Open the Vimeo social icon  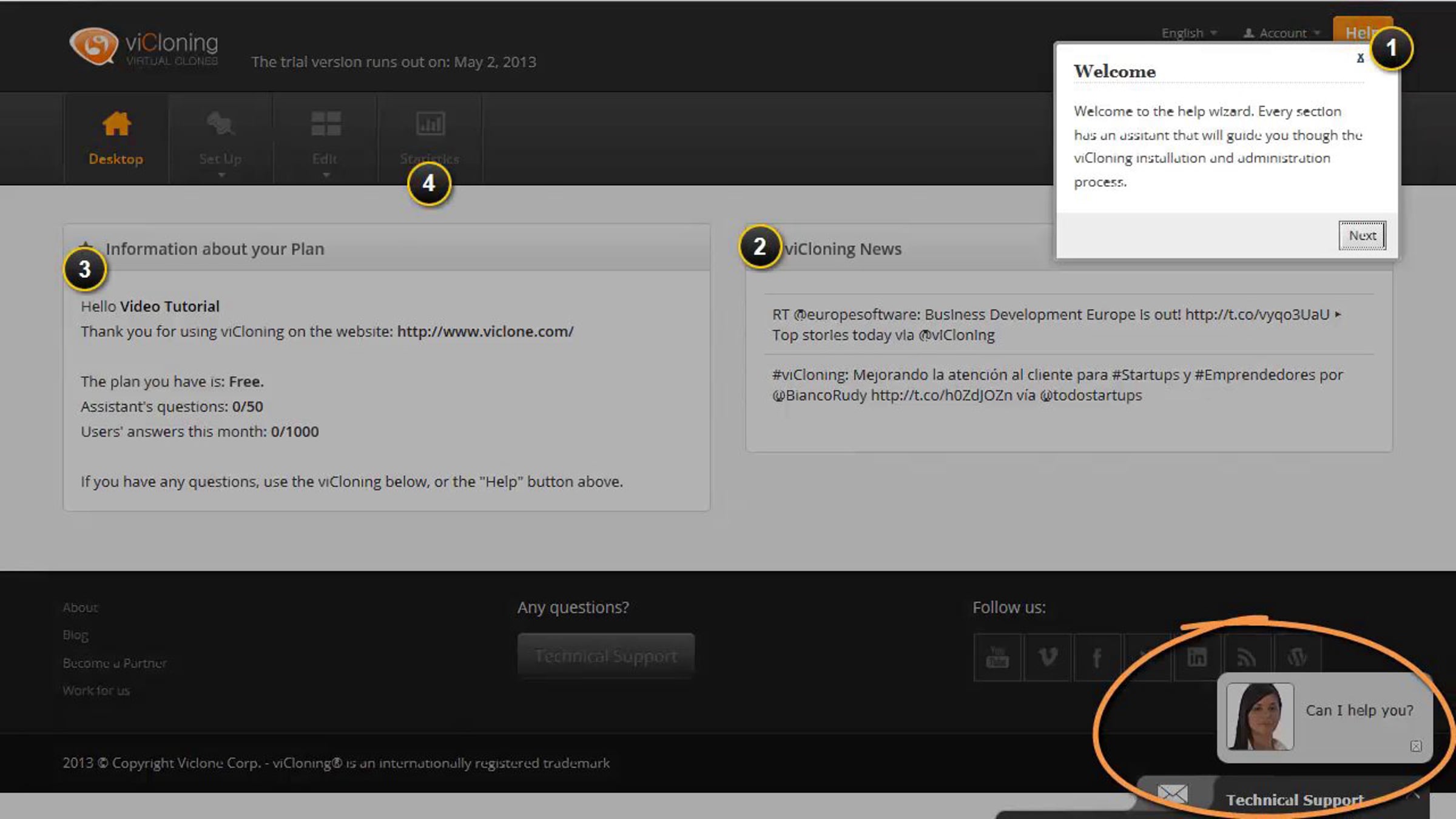1048,657
